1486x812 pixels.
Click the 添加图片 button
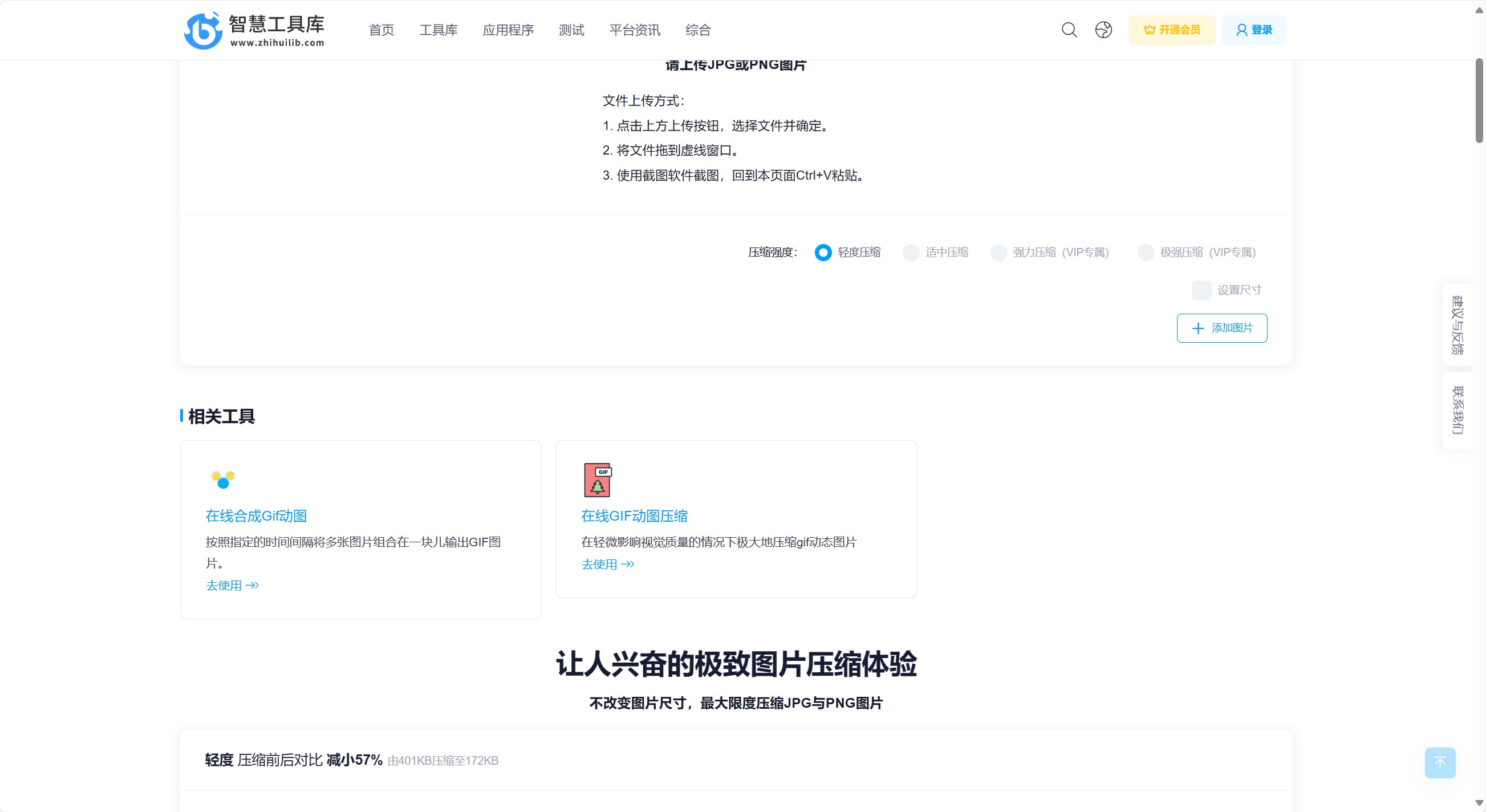1222,328
